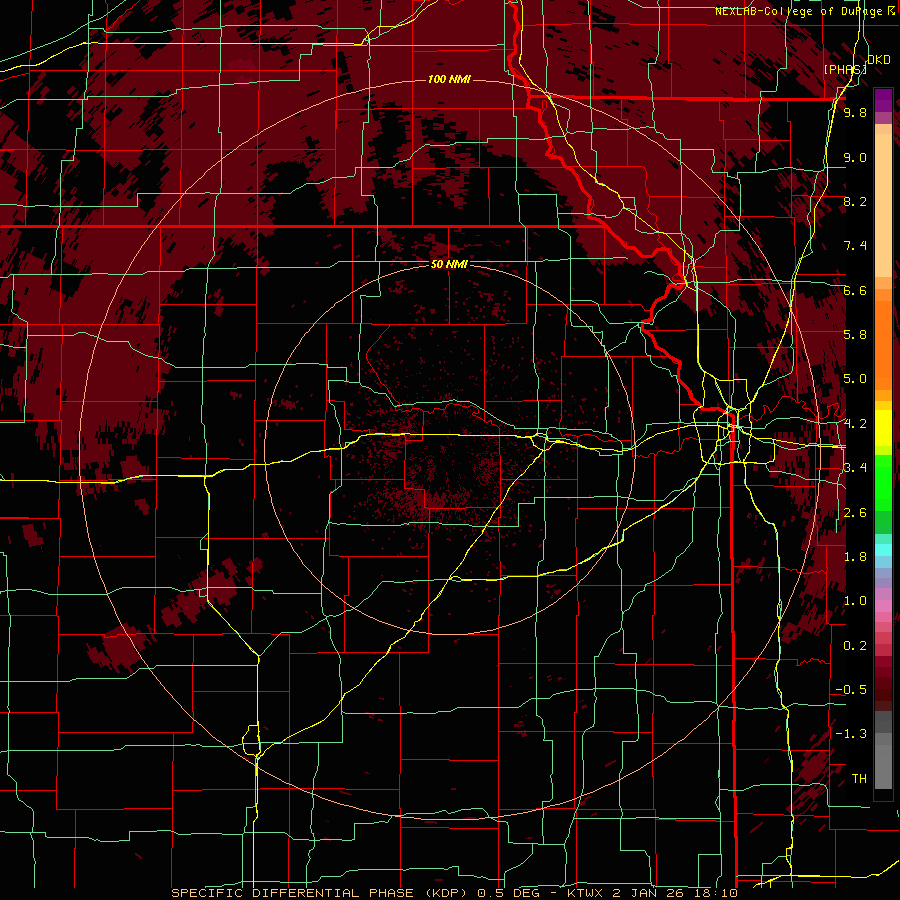Pick the cyan swatch on the color bar
Viewport: 900px width, 900px height.
(883, 550)
